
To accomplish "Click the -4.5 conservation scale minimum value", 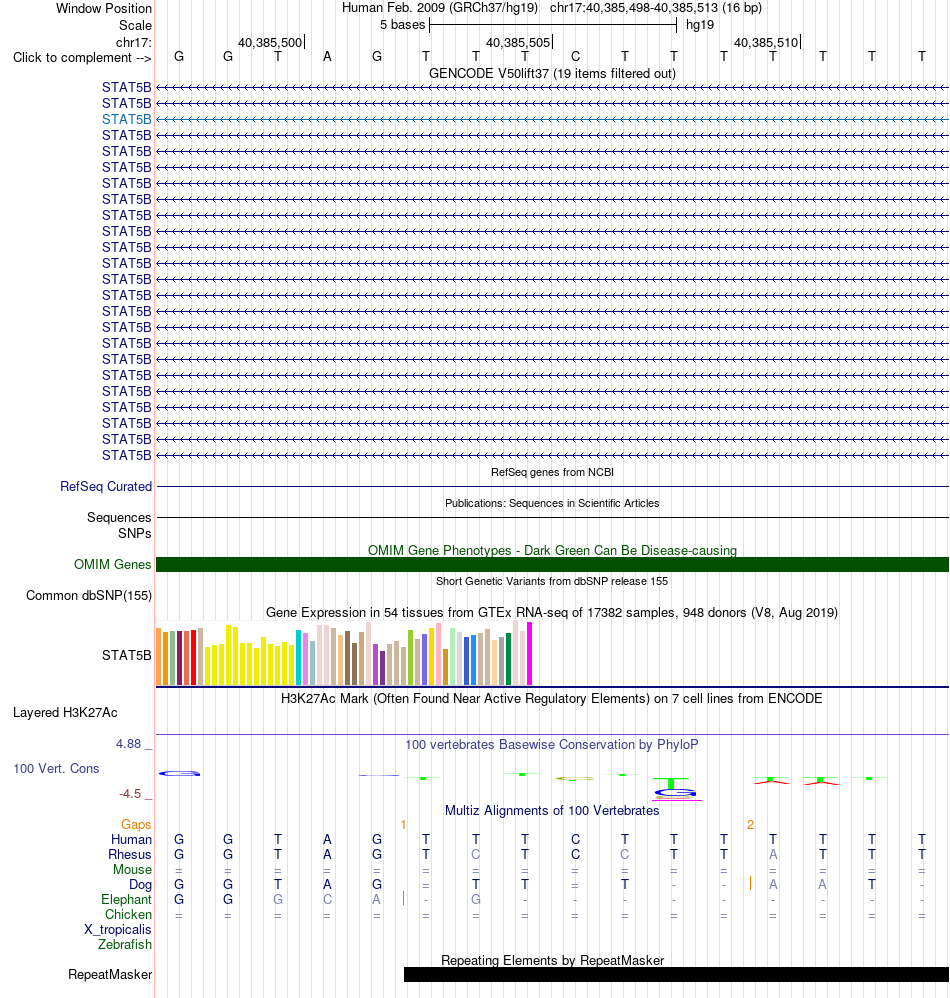I will click(x=130, y=794).
